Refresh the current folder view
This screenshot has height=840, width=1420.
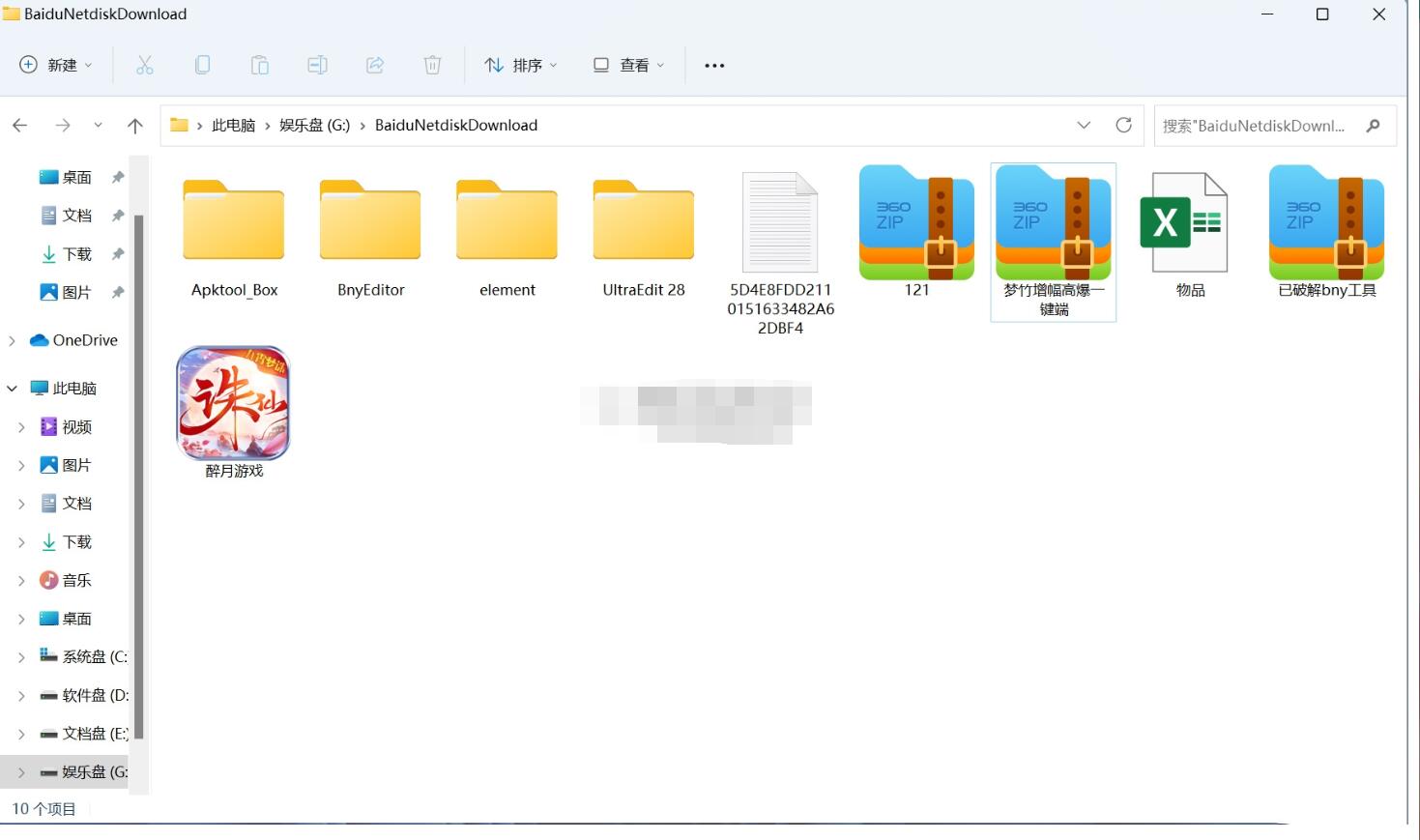pos(1123,125)
